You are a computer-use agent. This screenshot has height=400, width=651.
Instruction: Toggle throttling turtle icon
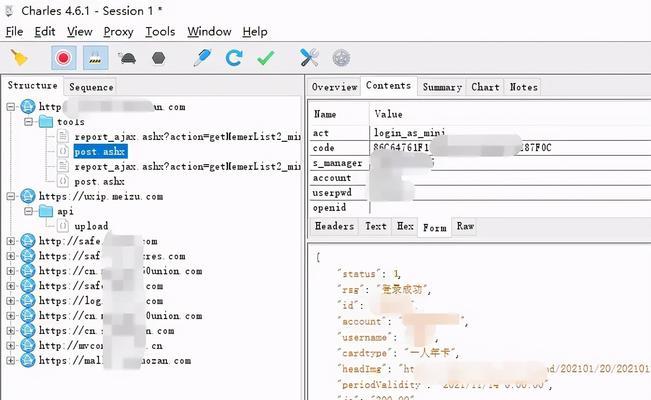(x=127, y=58)
